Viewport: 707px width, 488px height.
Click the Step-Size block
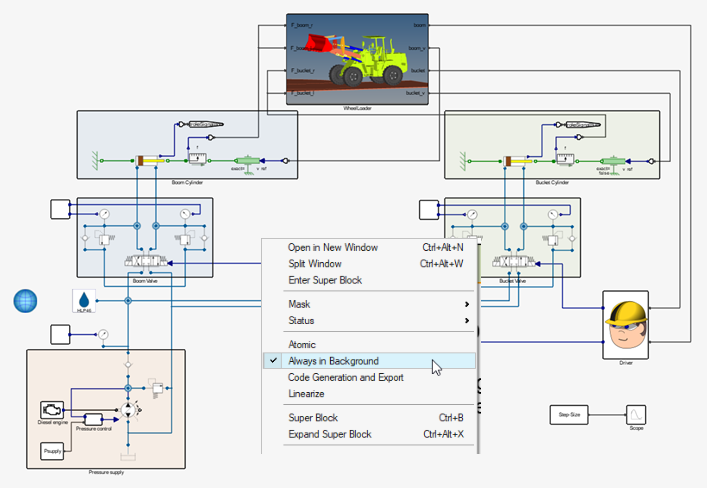point(570,414)
